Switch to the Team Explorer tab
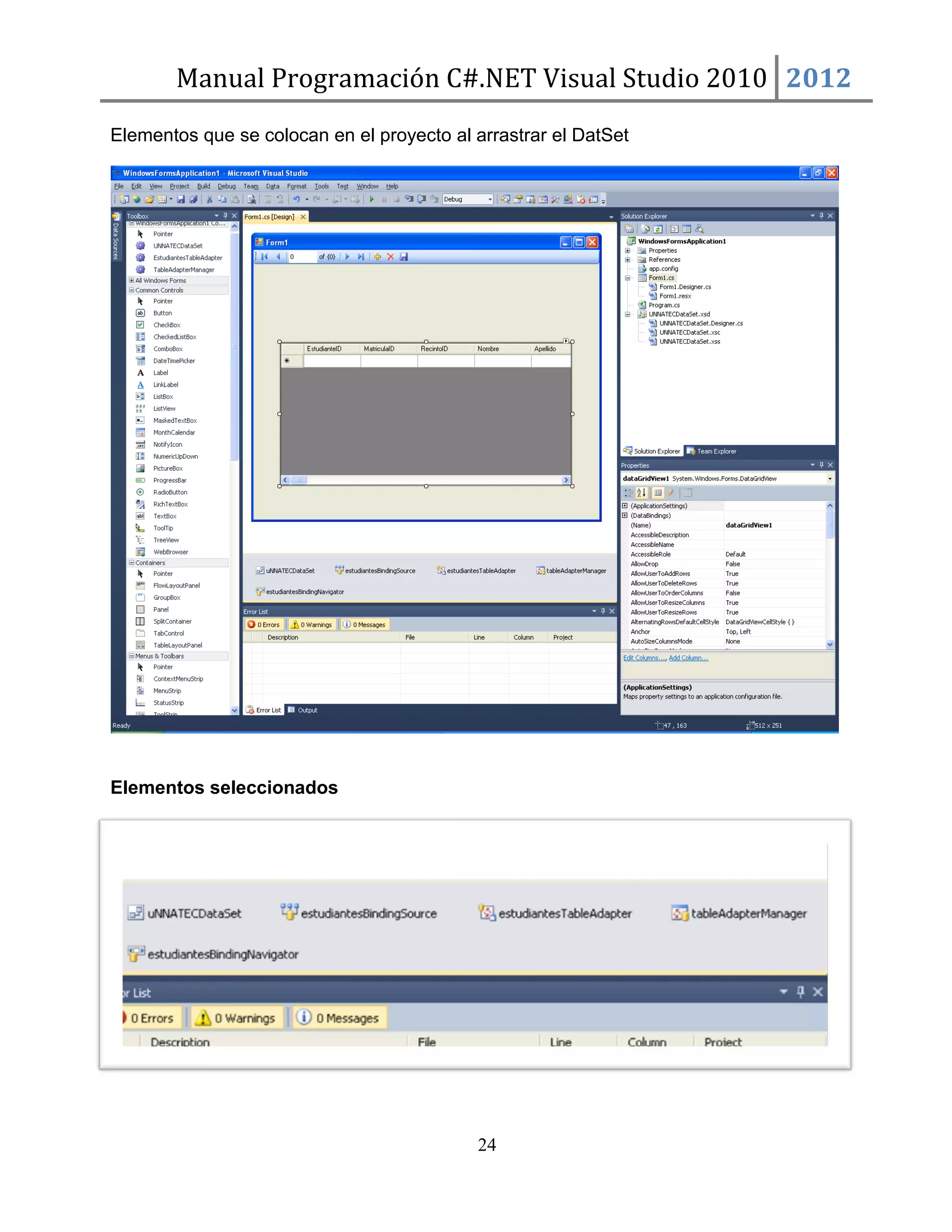Viewport: 952px width, 1232px height. pyautogui.click(x=712, y=451)
